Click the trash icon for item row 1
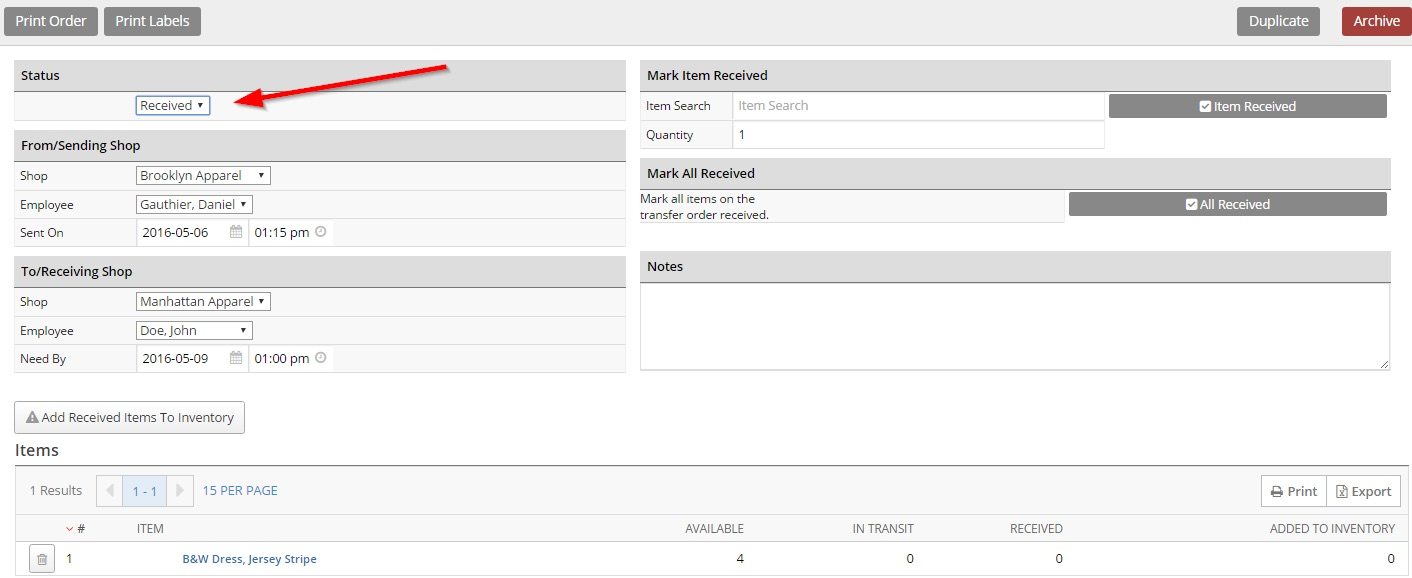Screen dimensions: 1412x578 pyautogui.click(x=41, y=559)
